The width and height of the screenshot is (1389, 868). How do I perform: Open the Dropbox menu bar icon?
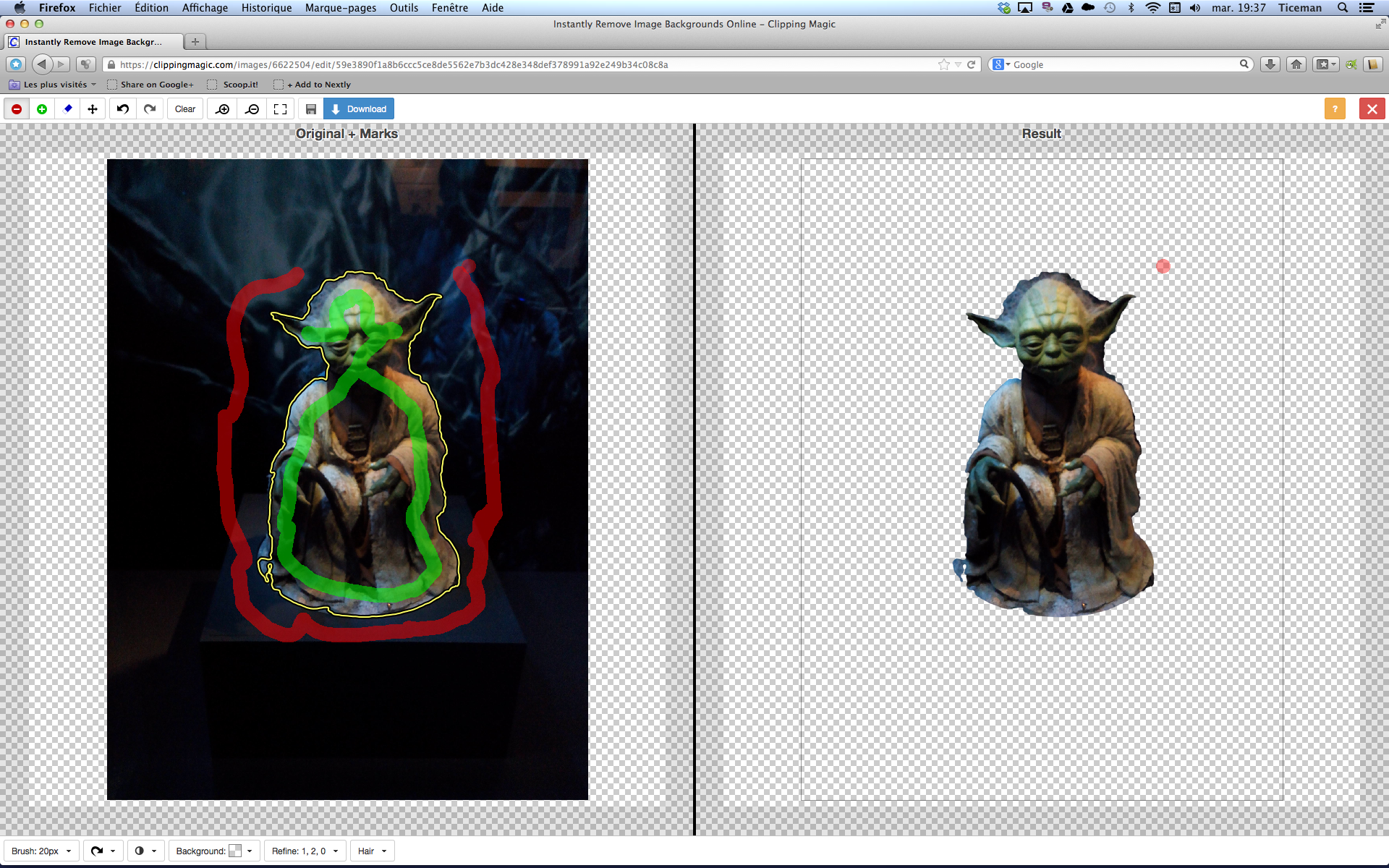(x=1004, y=8)
